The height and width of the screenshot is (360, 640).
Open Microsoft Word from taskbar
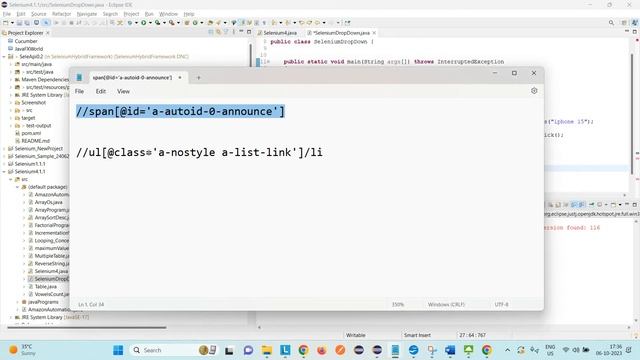coord(450,350)
